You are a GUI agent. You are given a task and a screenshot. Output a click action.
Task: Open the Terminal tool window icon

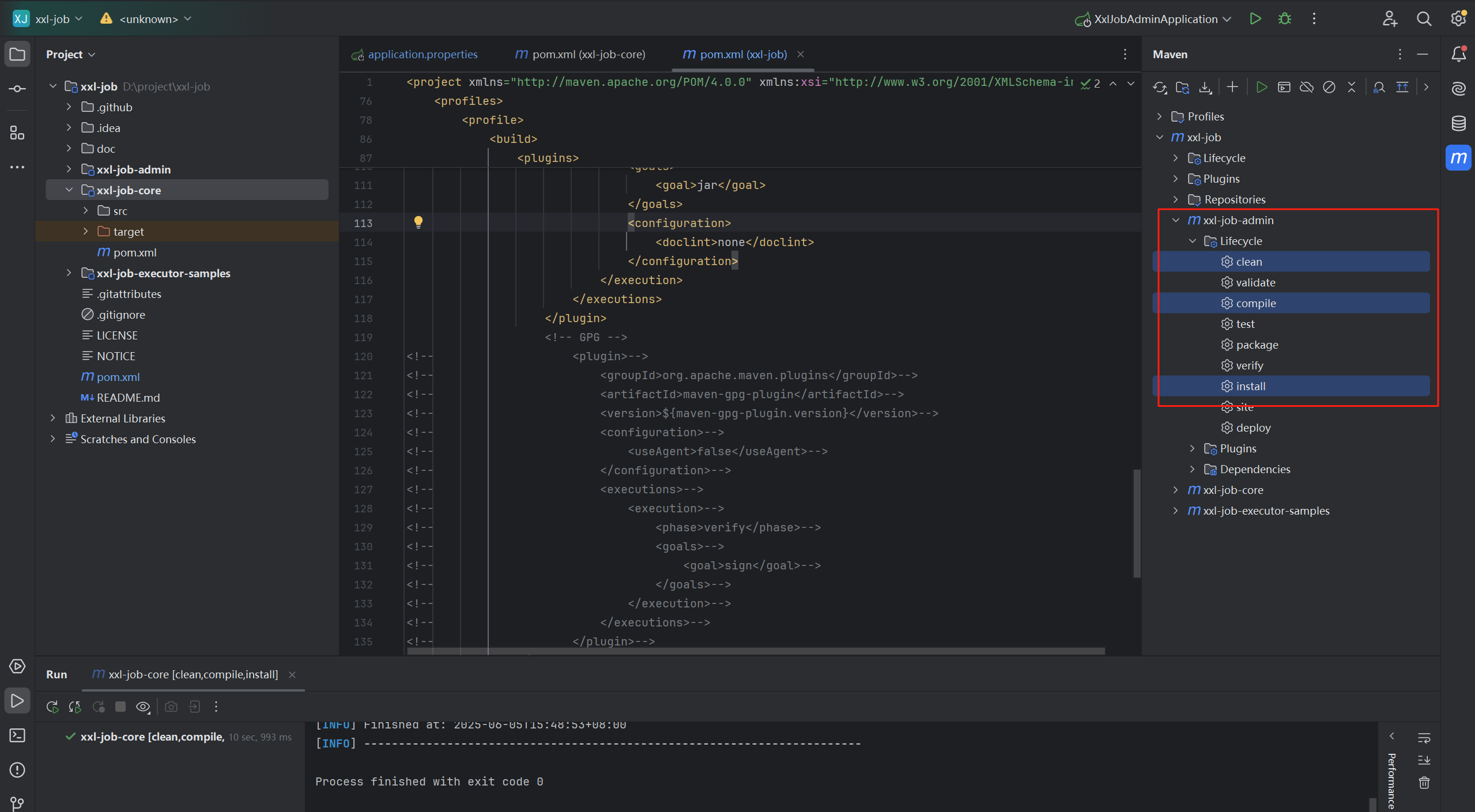pyautogui.click(x=17, y=735)
